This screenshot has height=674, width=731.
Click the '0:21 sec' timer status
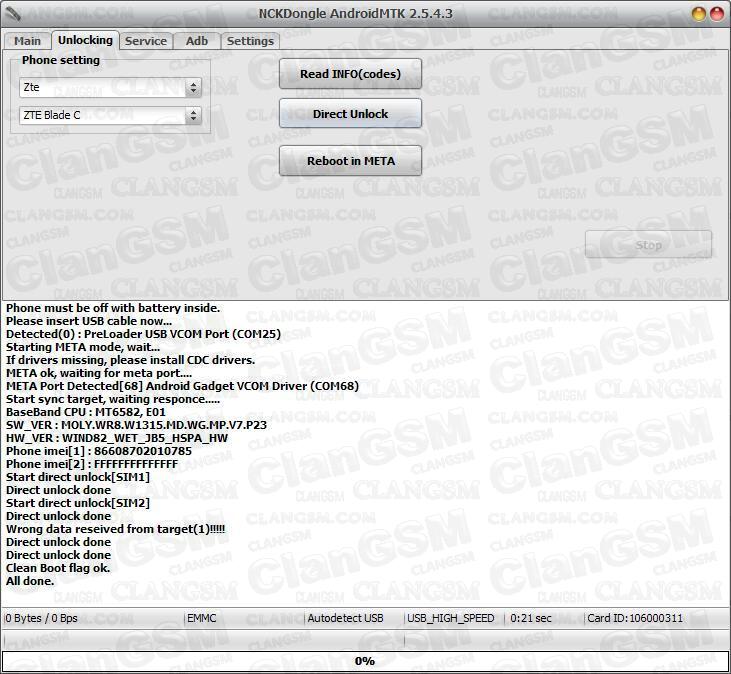click(x=531, y=618)
